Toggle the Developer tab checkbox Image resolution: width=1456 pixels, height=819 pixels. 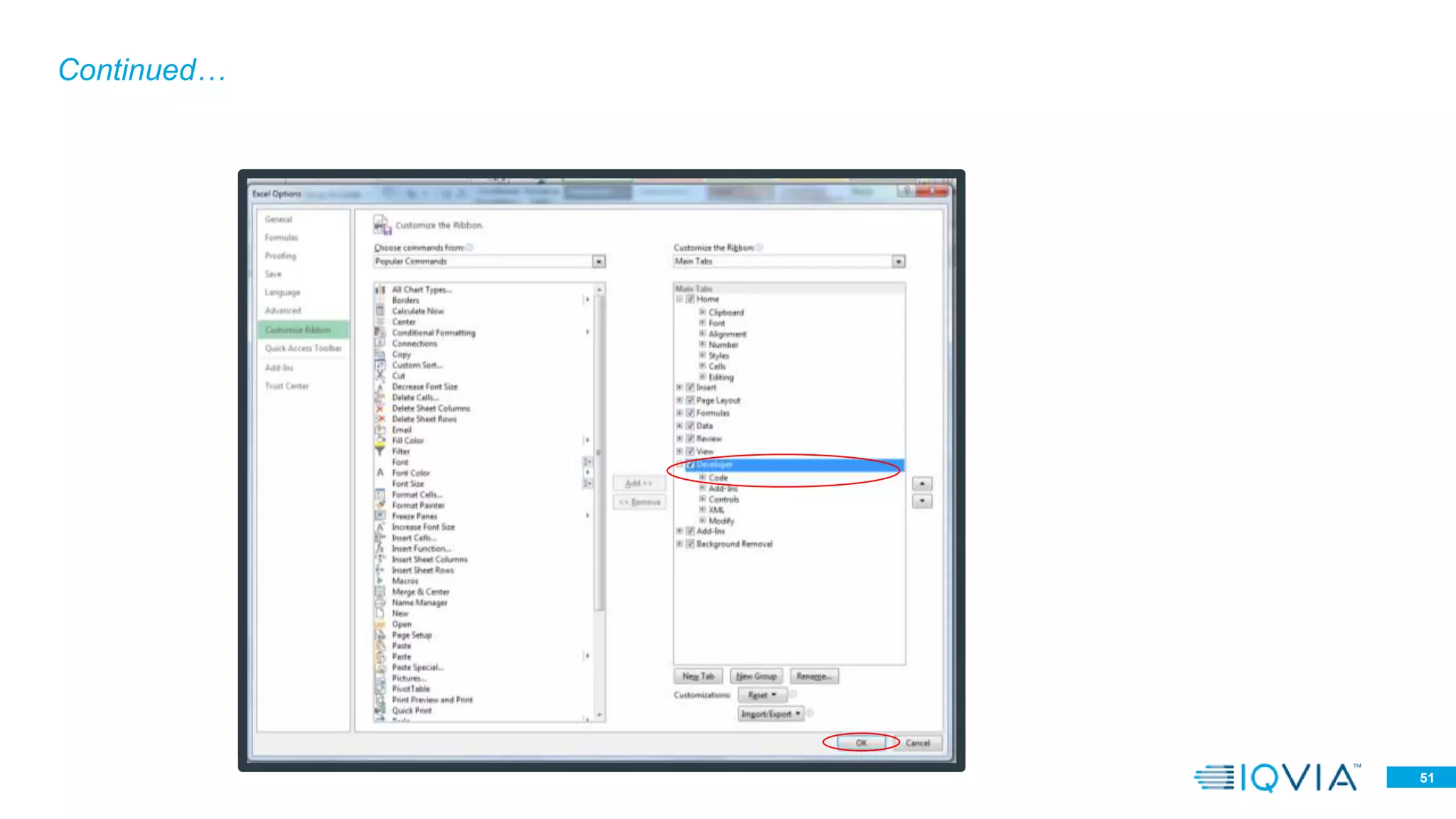(x=690, y=465)
